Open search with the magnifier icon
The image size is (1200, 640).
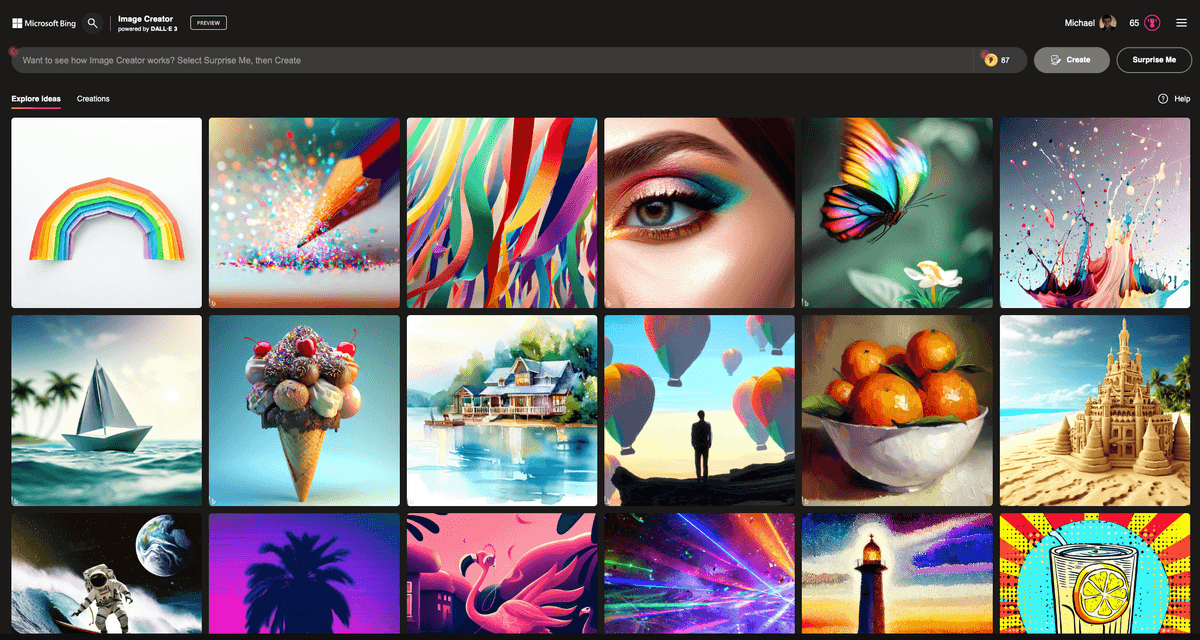click(92, 23)
